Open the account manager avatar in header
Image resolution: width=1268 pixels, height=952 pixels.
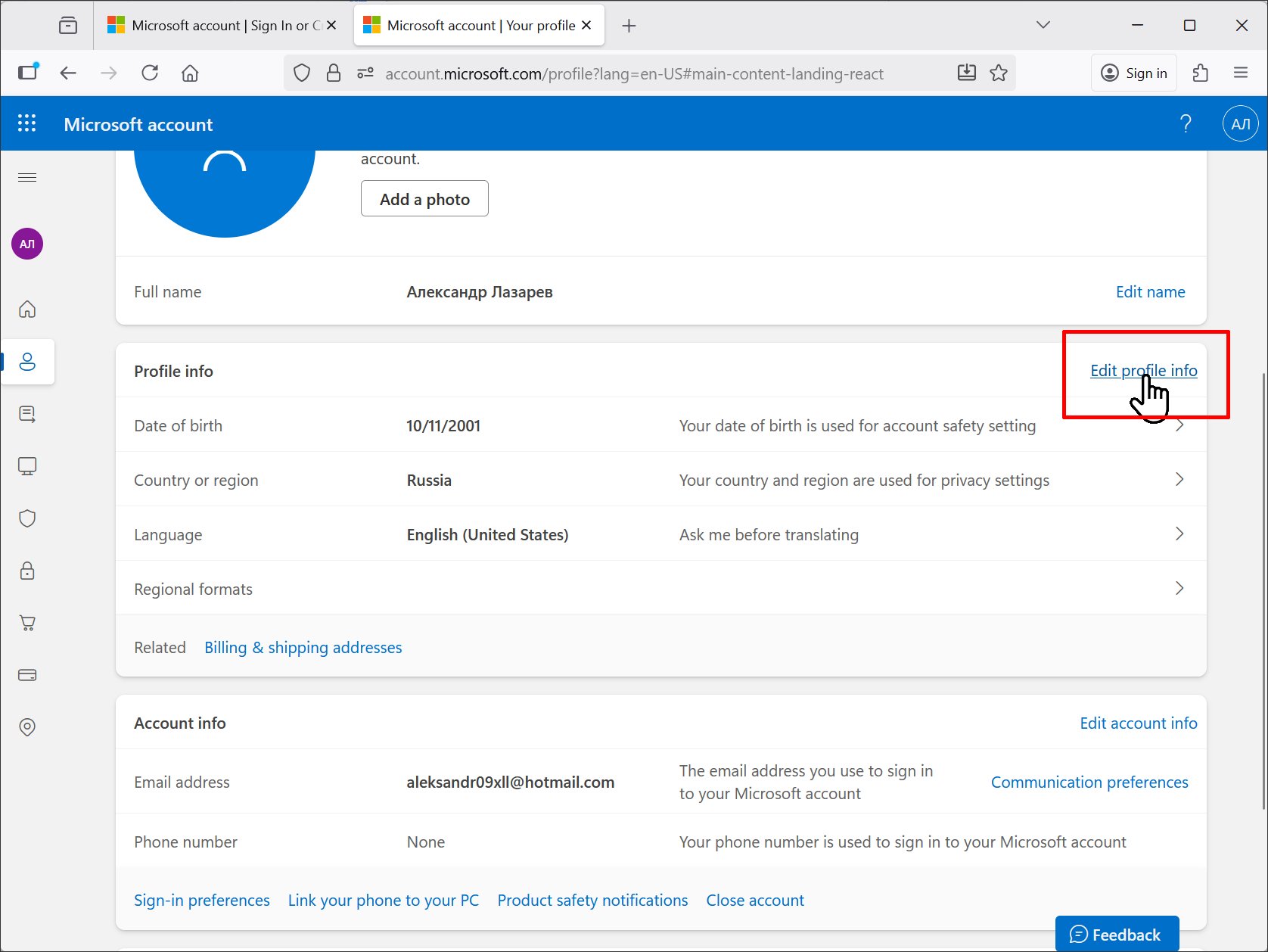point(1241,123)
